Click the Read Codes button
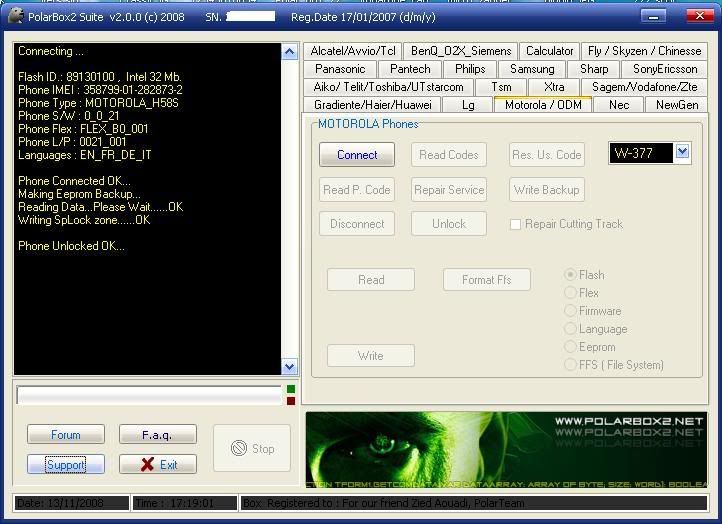 449,155
